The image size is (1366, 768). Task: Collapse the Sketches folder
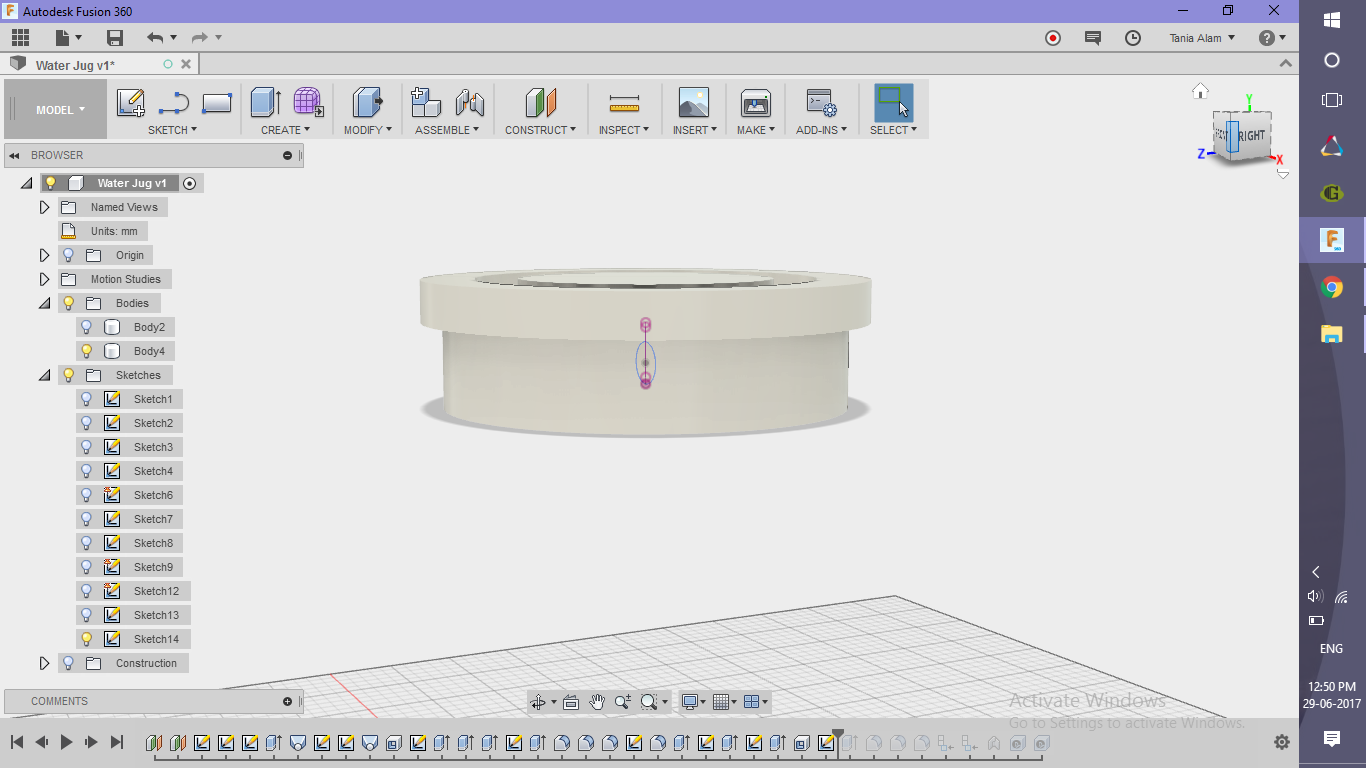pos(44,375)
